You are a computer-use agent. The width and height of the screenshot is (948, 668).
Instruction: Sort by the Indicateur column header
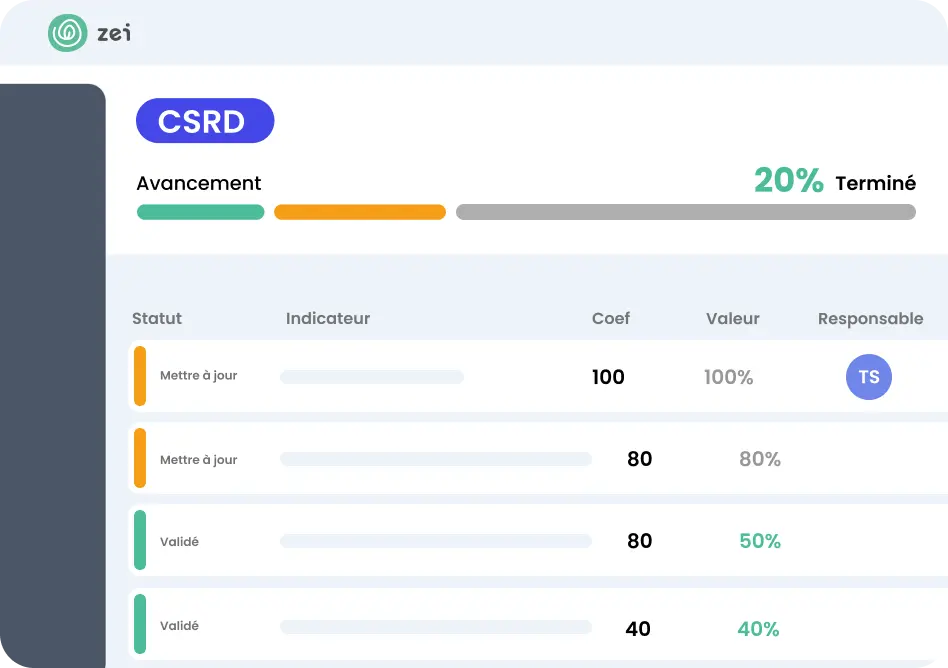tap(328, 319)
